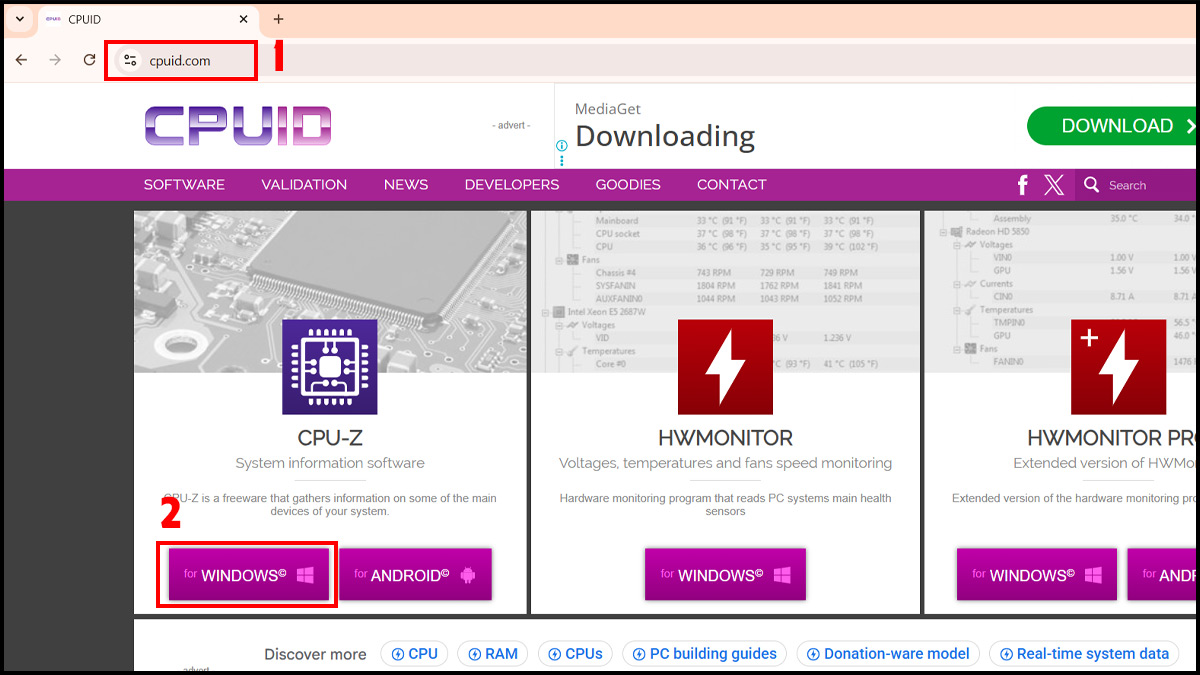Image resolution: width=1200 pixels, height=675 pixels.
Task: Click the Real-time system data chip
Action: pos(1084,654)
